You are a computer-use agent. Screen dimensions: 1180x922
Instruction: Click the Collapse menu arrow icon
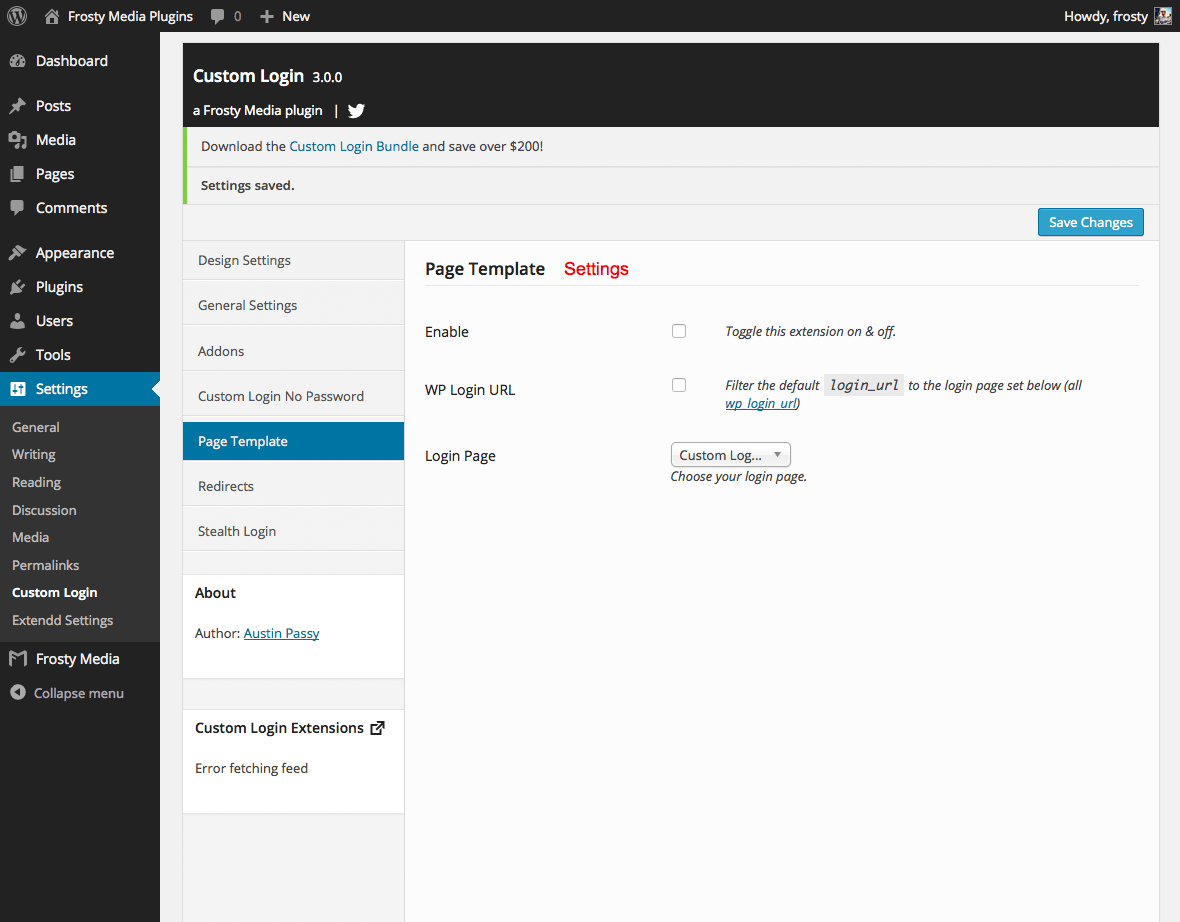click(x=18, y=692)
